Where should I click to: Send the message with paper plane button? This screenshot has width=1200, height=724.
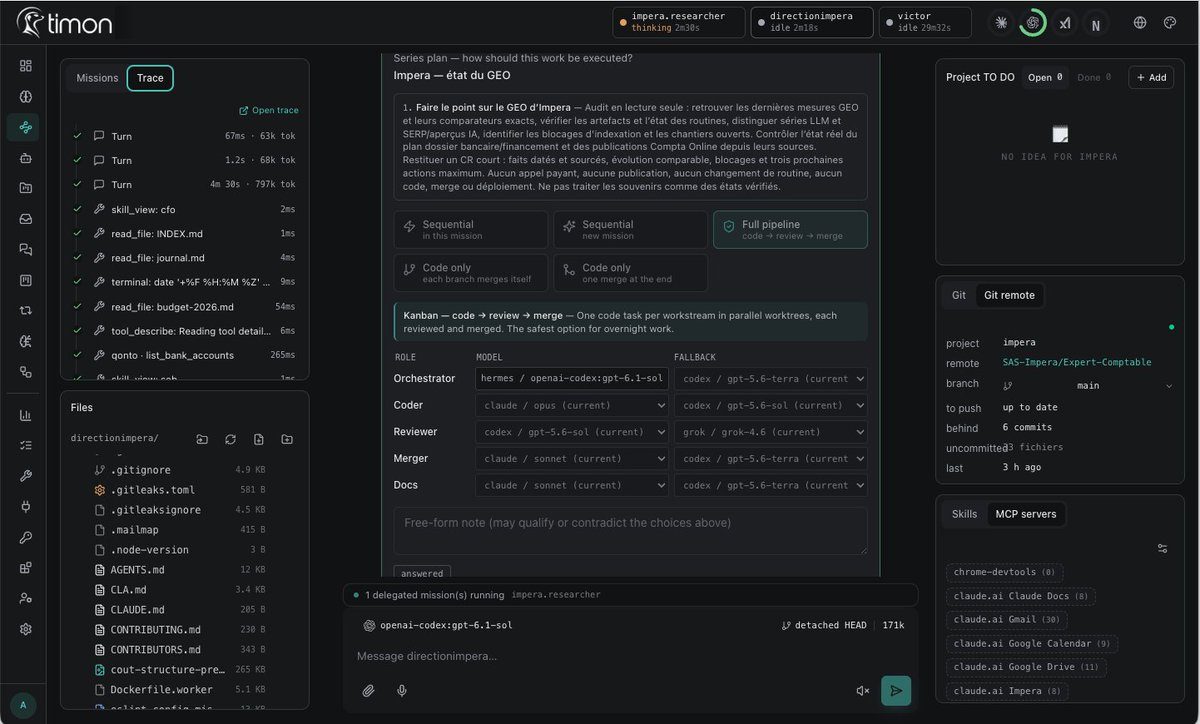[x=896, y=690]
